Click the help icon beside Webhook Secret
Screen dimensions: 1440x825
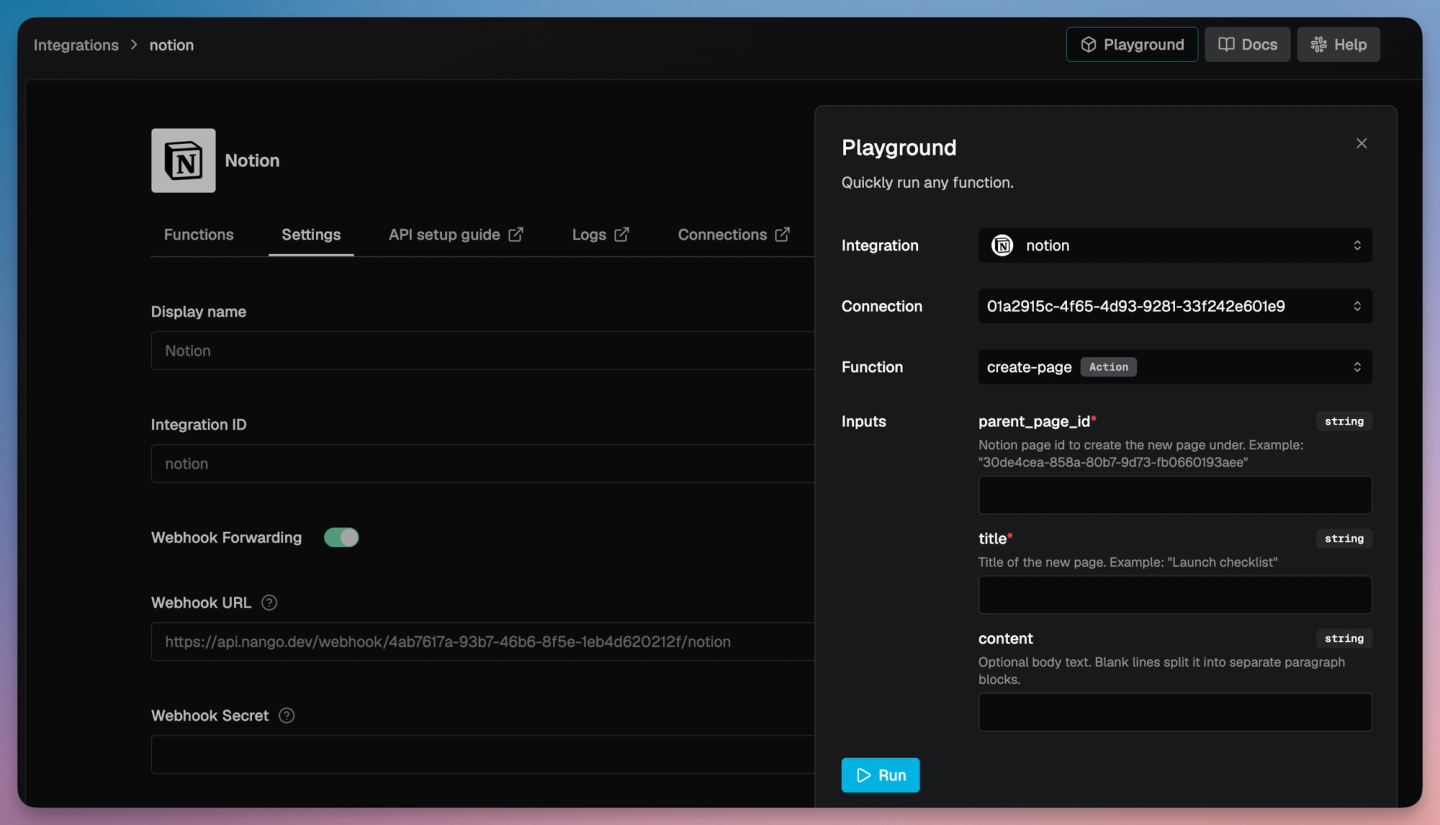click(287, 716)
